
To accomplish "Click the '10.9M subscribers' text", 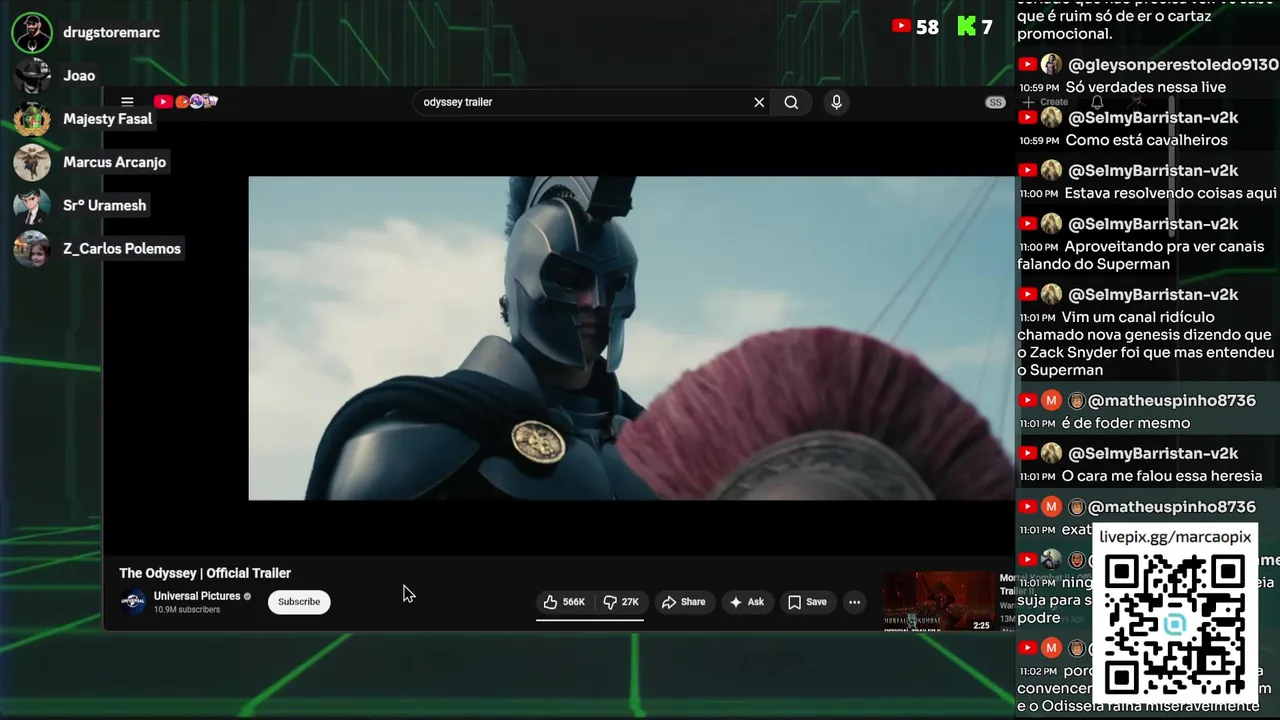I will (186, 610).
